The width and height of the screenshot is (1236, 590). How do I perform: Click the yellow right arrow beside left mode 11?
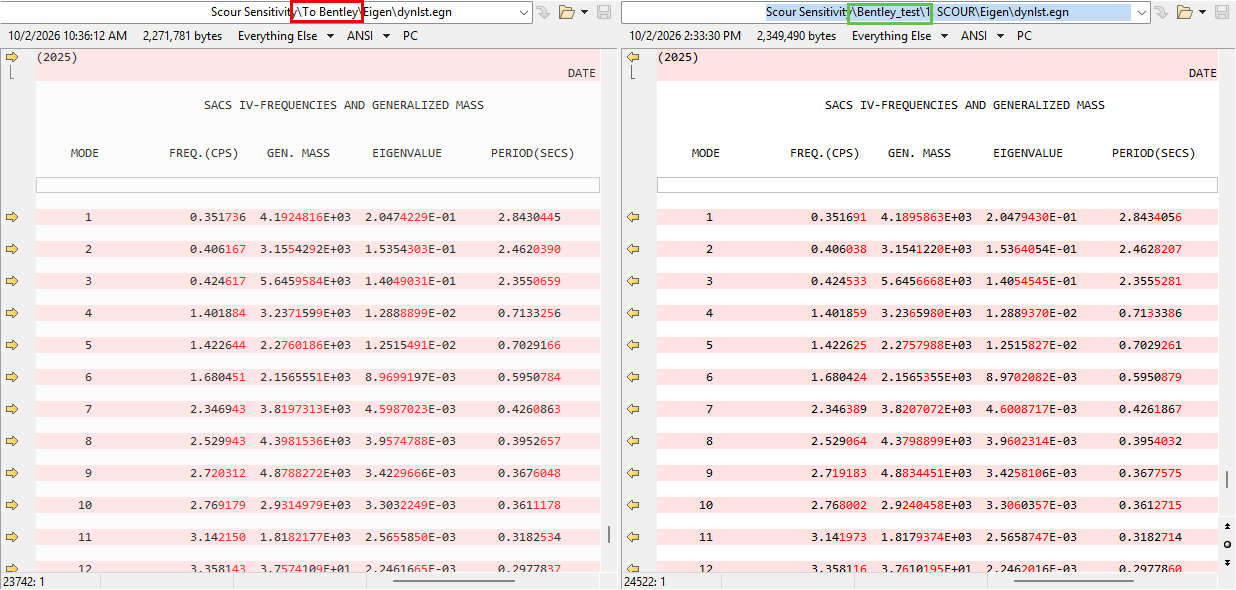pyautogui.click(x=12, y=537)
